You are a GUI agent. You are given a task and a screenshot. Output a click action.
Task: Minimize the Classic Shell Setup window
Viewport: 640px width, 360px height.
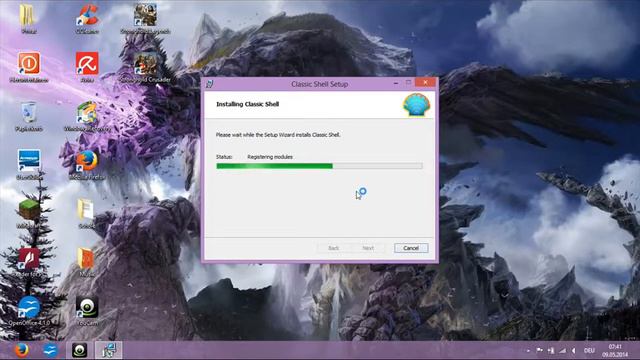pos(396,83)
